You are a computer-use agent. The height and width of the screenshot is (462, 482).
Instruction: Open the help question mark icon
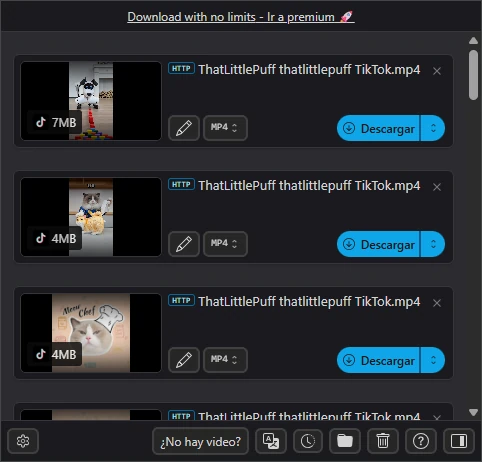[421, 441]
